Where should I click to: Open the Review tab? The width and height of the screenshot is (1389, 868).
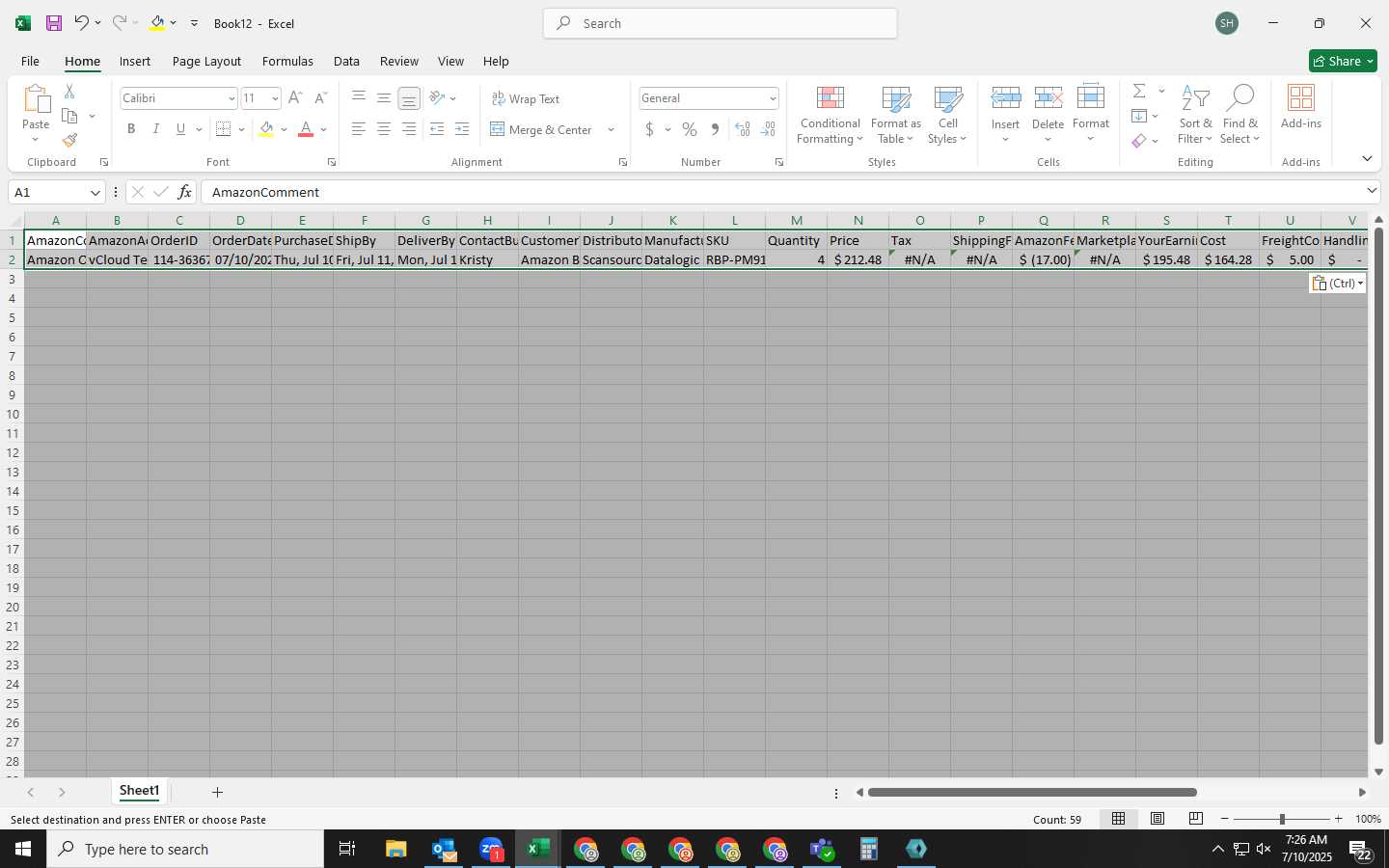pos(398,61)
